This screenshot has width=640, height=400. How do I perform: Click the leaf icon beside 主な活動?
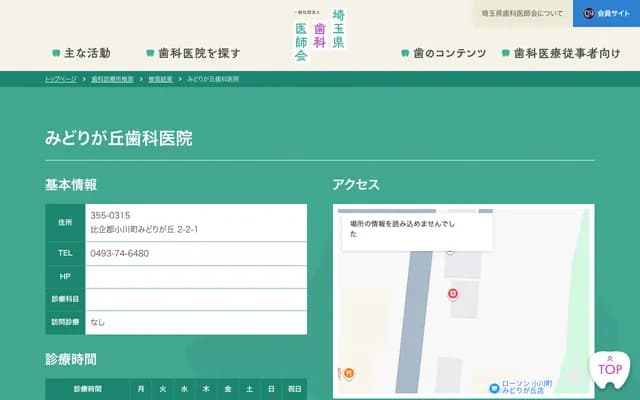tap(56, 53)
